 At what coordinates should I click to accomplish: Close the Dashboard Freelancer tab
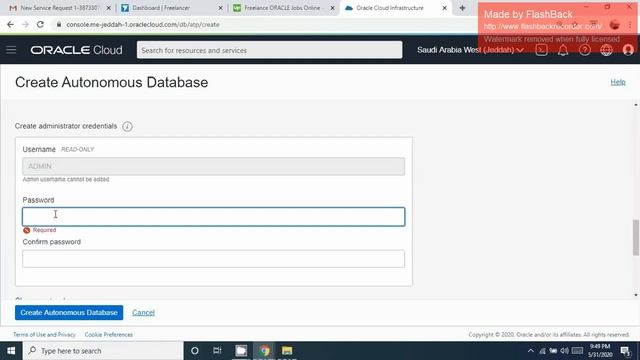(x=220, y=8)
